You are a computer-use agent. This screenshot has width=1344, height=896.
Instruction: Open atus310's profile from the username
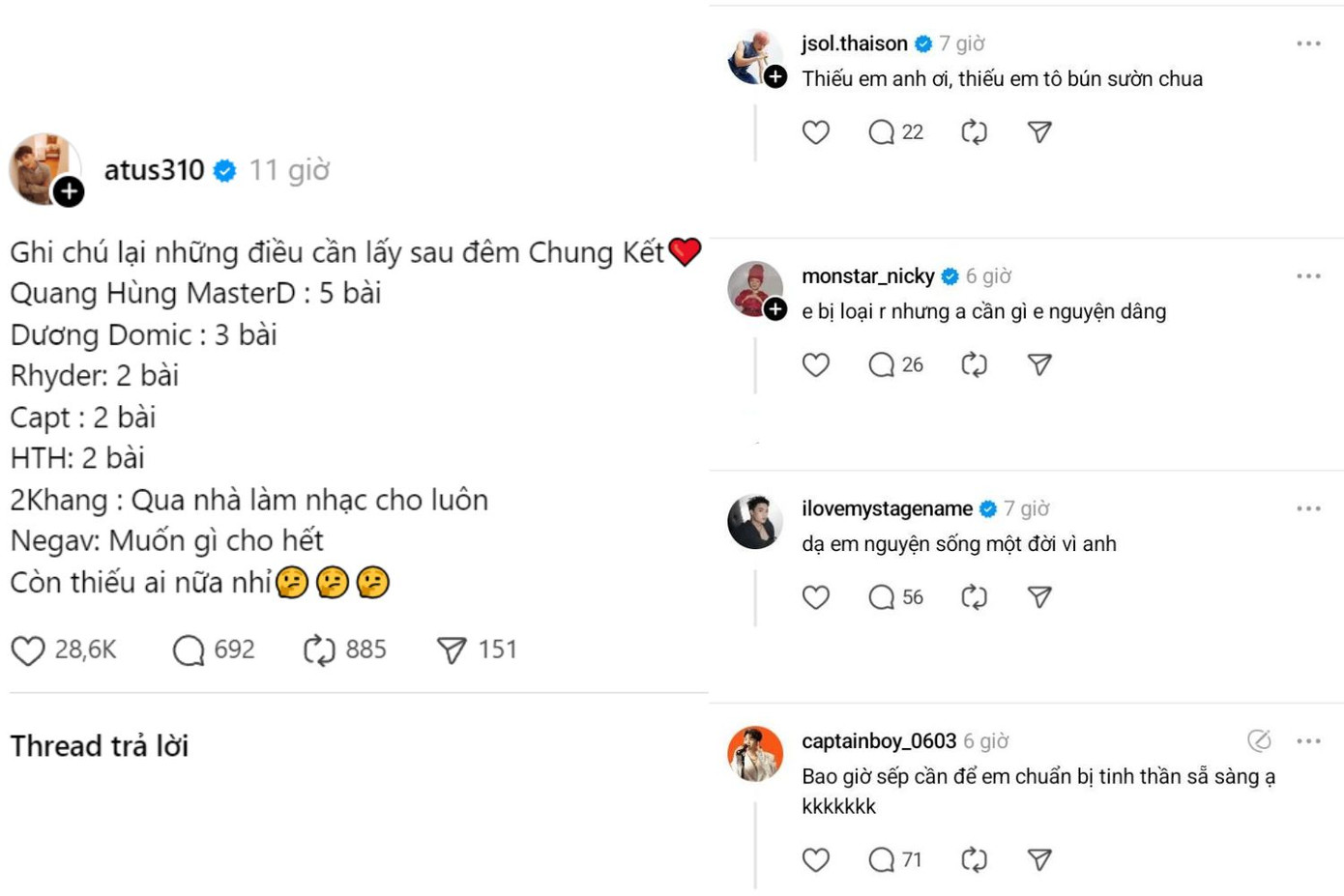coord(155,169)
